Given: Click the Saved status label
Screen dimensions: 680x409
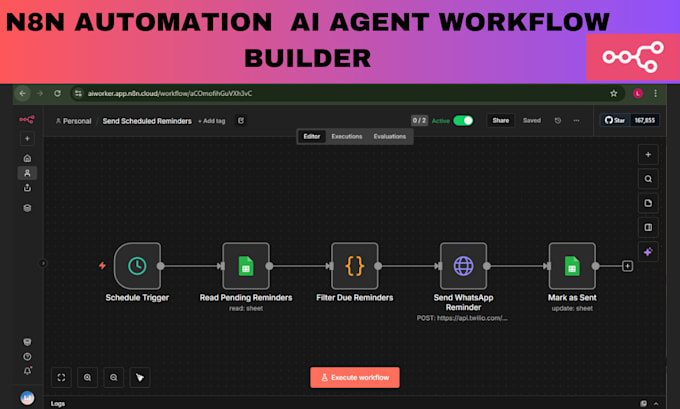Looking at the screenshot, I should point(532,121).
